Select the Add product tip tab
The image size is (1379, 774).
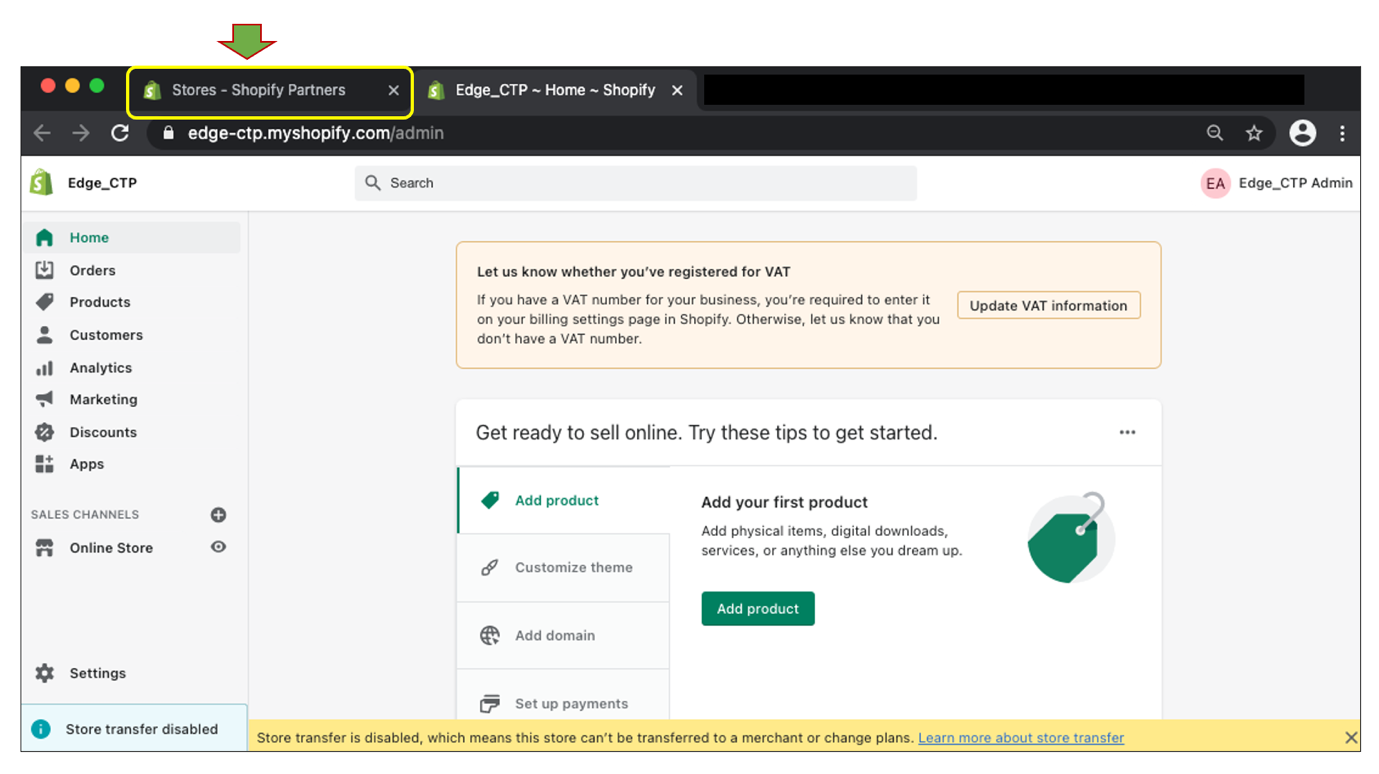563,500
